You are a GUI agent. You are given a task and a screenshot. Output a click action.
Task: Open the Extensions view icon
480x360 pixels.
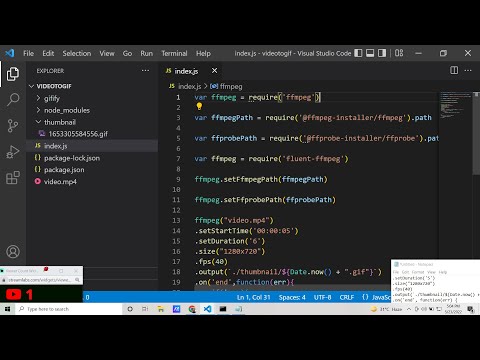(13, 178)
